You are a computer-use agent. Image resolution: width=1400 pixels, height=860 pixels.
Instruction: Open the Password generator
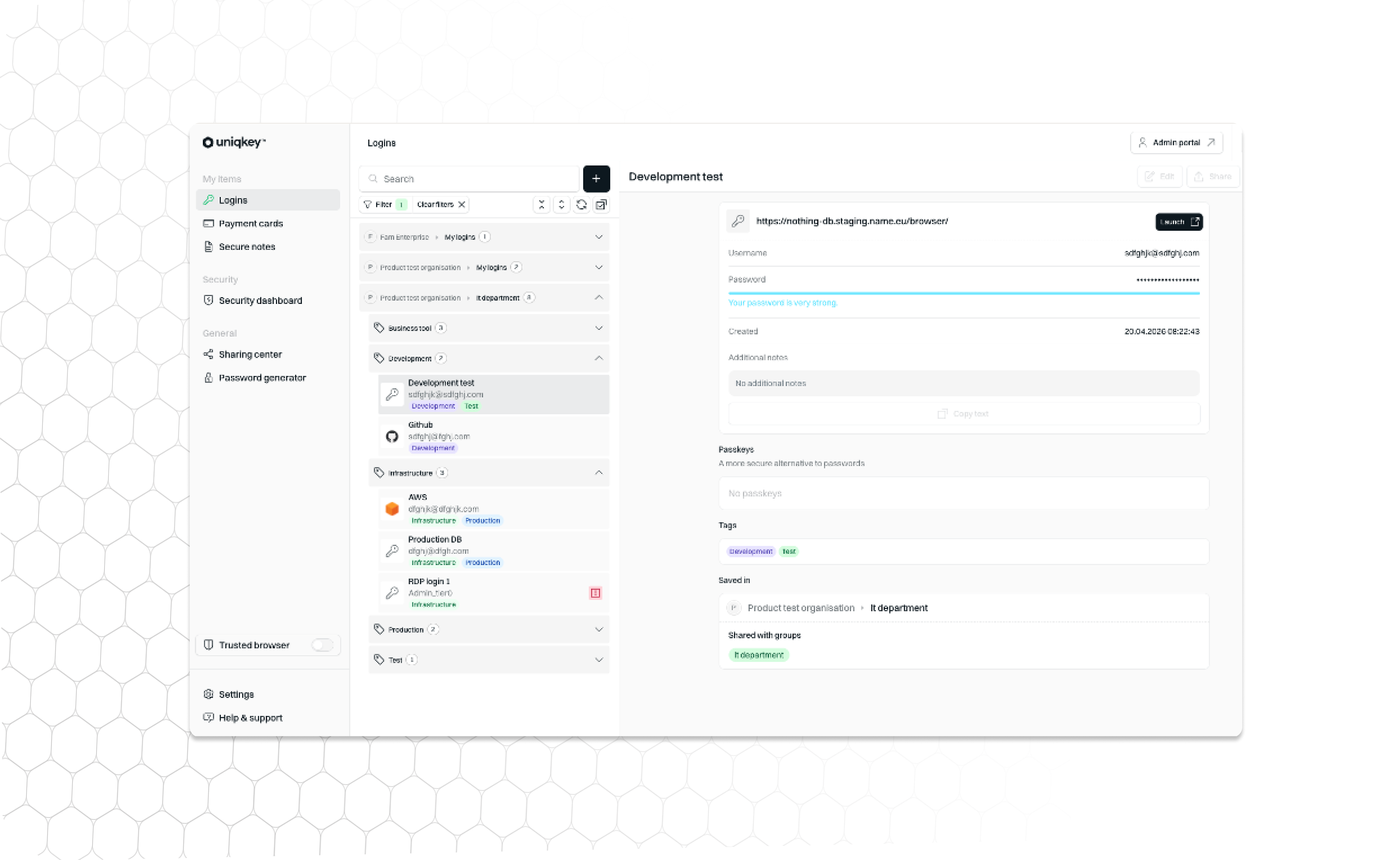tap(268, 378)
